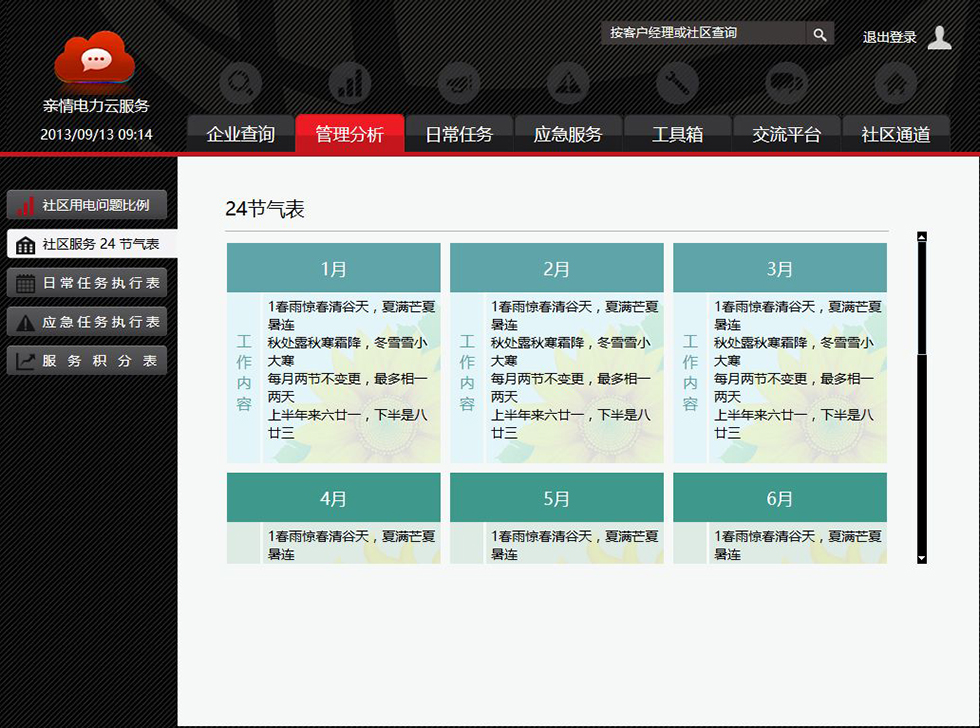980x728 pixels.
Task: Click the content text in 4月 card
Action: click(x=351, y=545)
